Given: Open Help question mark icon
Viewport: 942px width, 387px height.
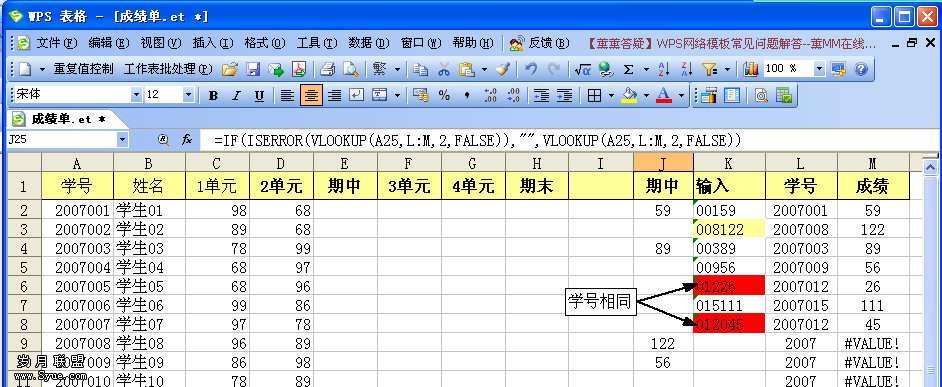Looking at the screenshot, I should pyautogui.click(x=861, y=69).
